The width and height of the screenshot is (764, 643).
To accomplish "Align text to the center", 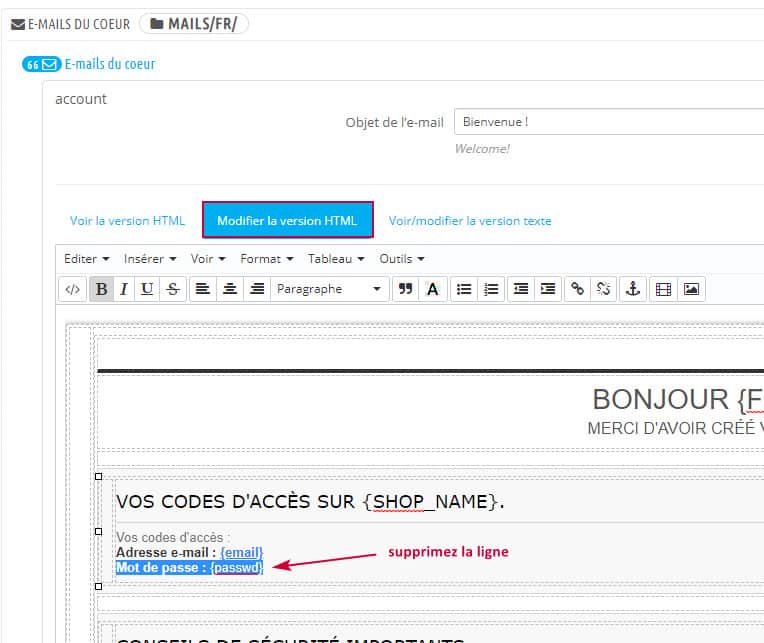I will (x=230, y=289).
